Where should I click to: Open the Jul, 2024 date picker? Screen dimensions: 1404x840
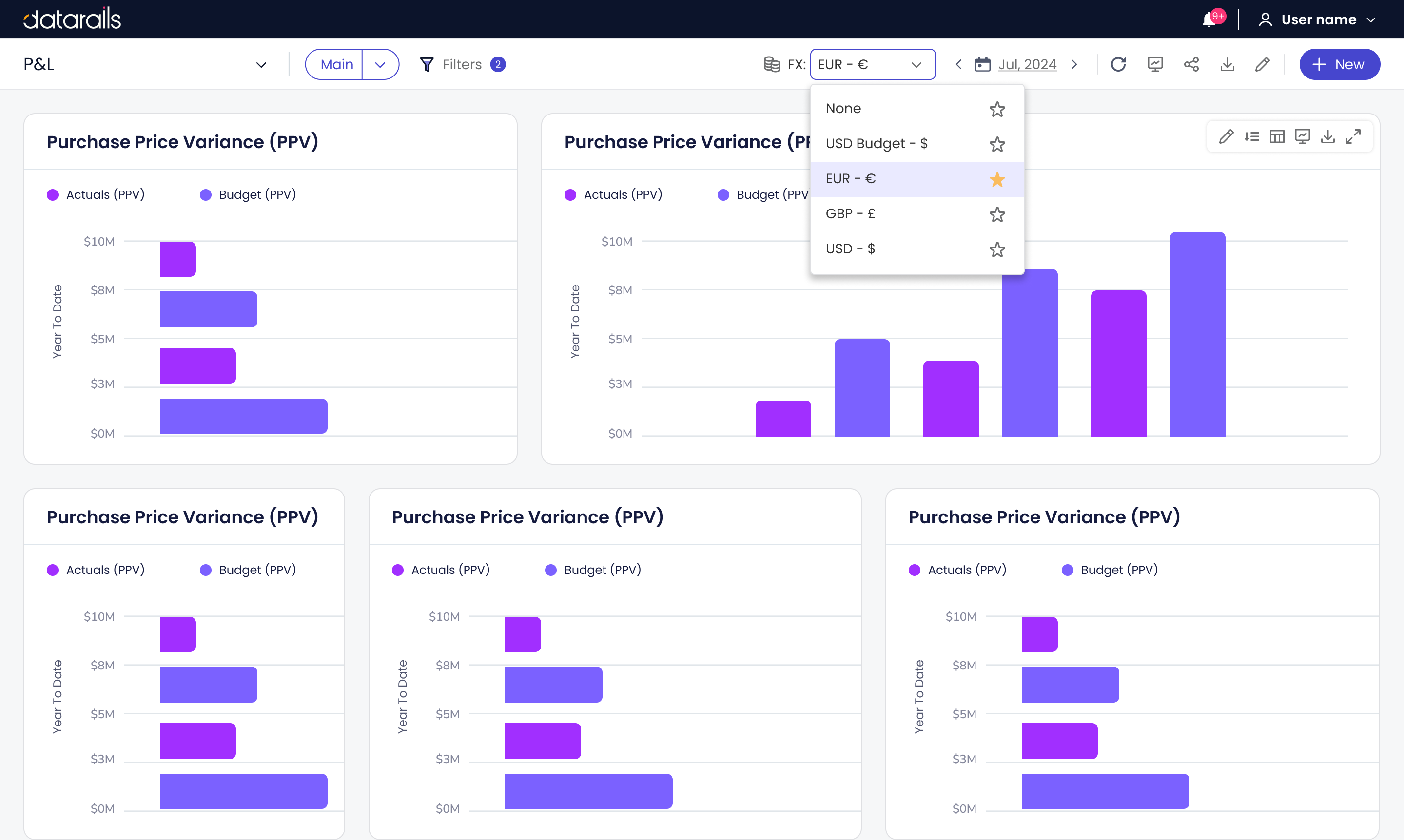point(1015,64)
